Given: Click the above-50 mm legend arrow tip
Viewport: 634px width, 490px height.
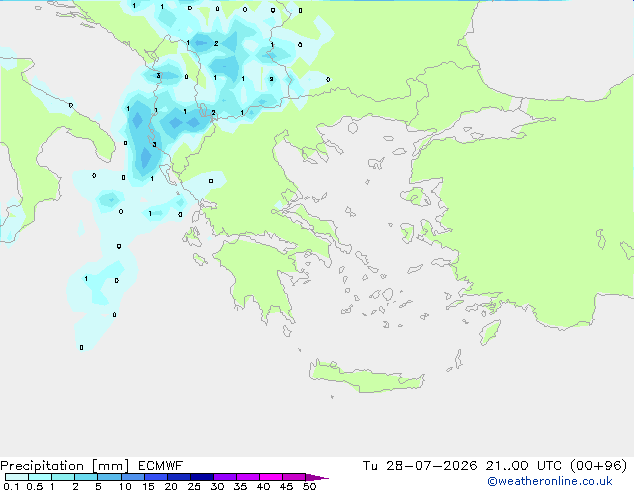Looking at the screenshot, I should [x=317, y=477].
